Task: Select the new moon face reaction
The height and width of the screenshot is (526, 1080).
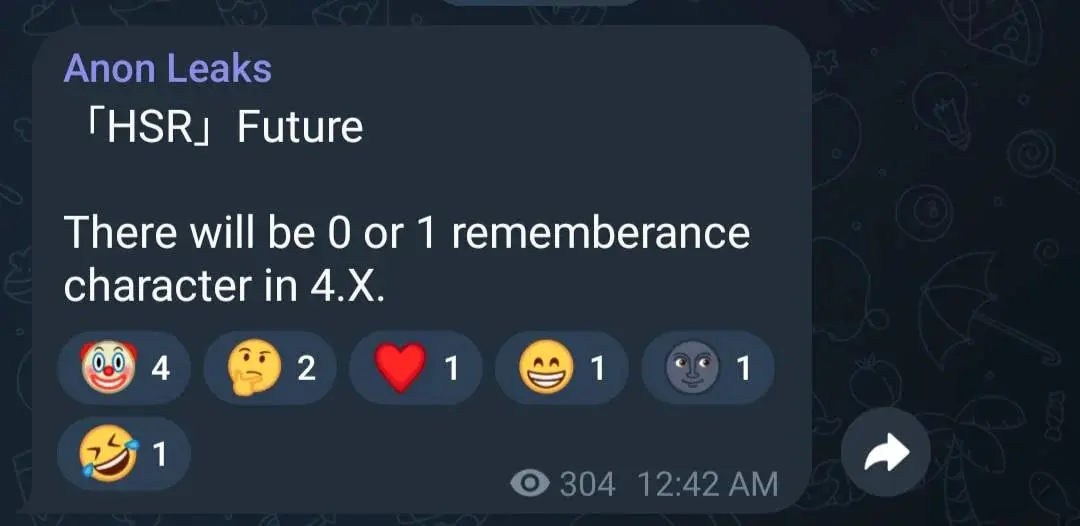Action: (x=692, y=369)
